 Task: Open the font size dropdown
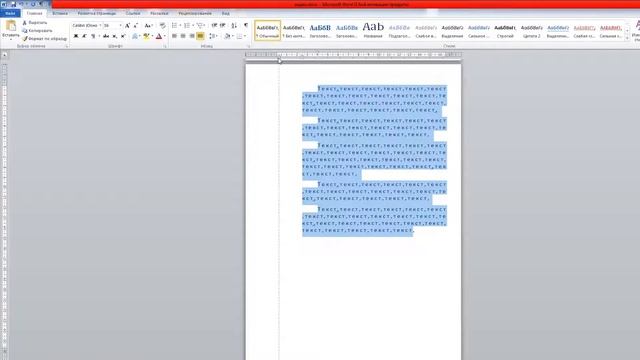[120, 26]
